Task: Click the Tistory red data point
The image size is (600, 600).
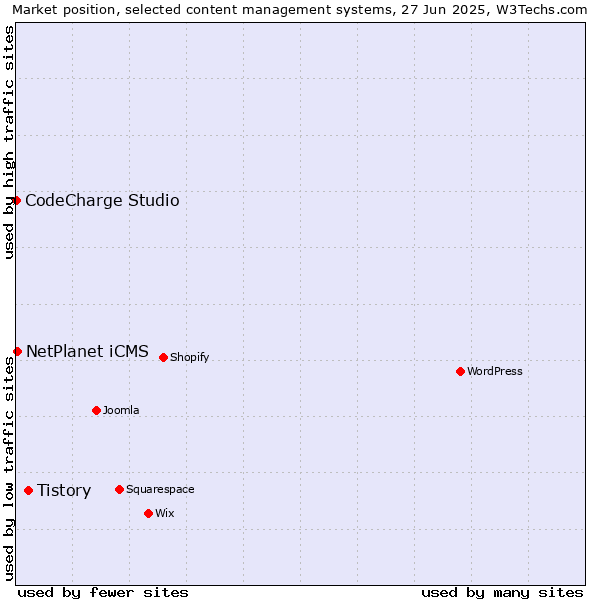Action: point(28,490)
